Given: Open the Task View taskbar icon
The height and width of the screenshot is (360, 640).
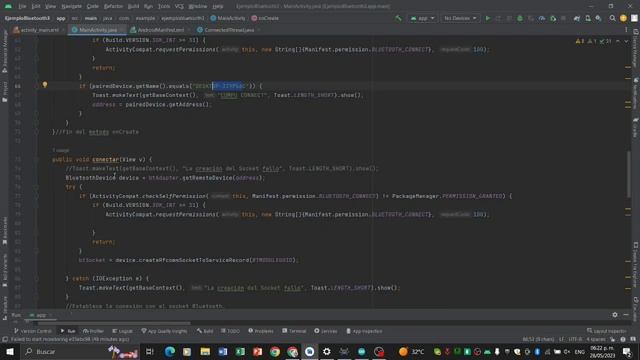Looking at the screenshot, I should 149,351.
